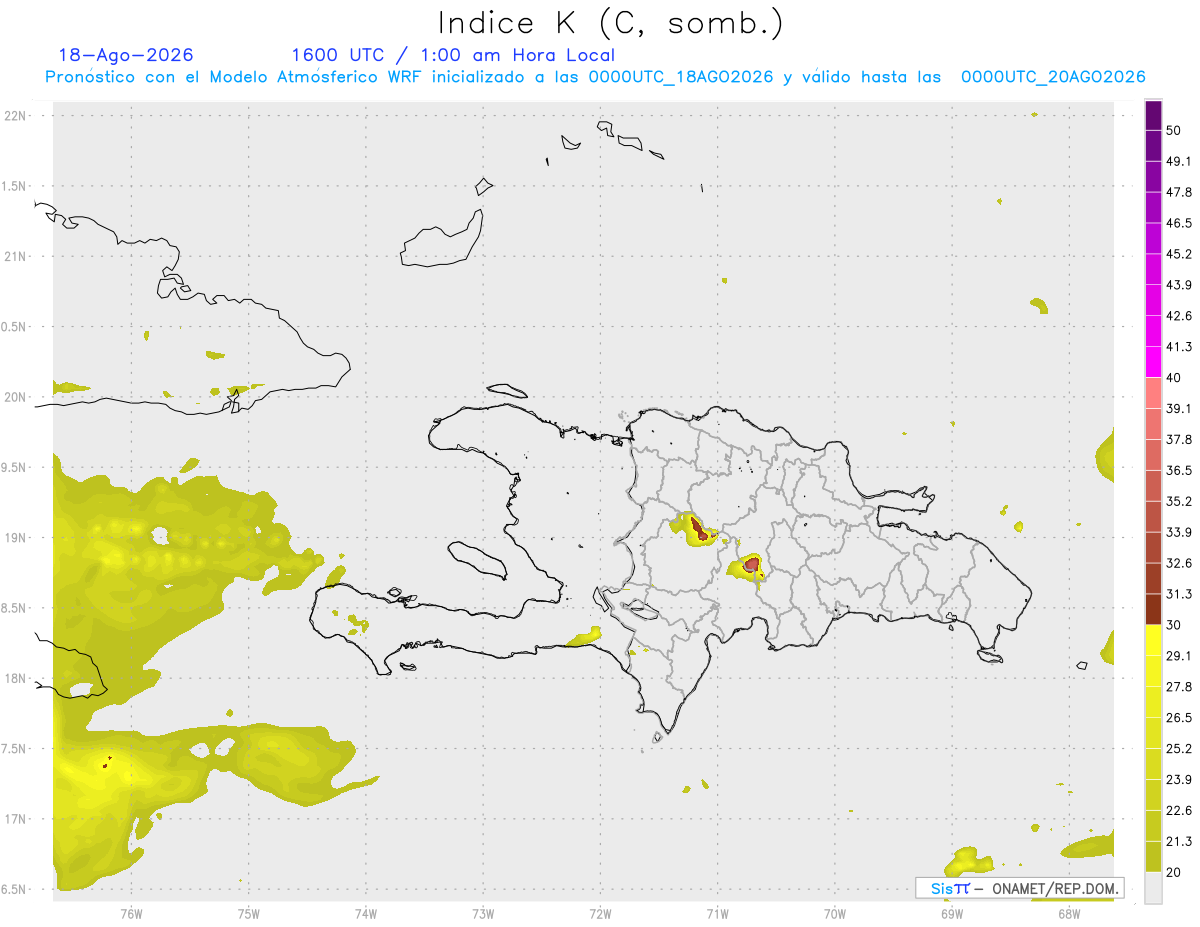
Task: Click the "45.2" color scale value
Action: (1179, 255)
